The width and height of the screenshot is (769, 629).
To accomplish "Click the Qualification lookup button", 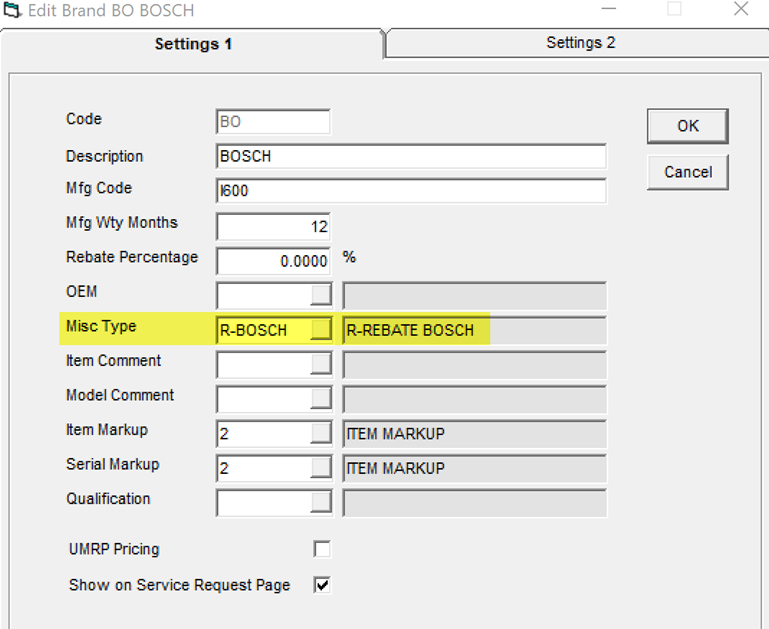I will (x=321, y=502).
